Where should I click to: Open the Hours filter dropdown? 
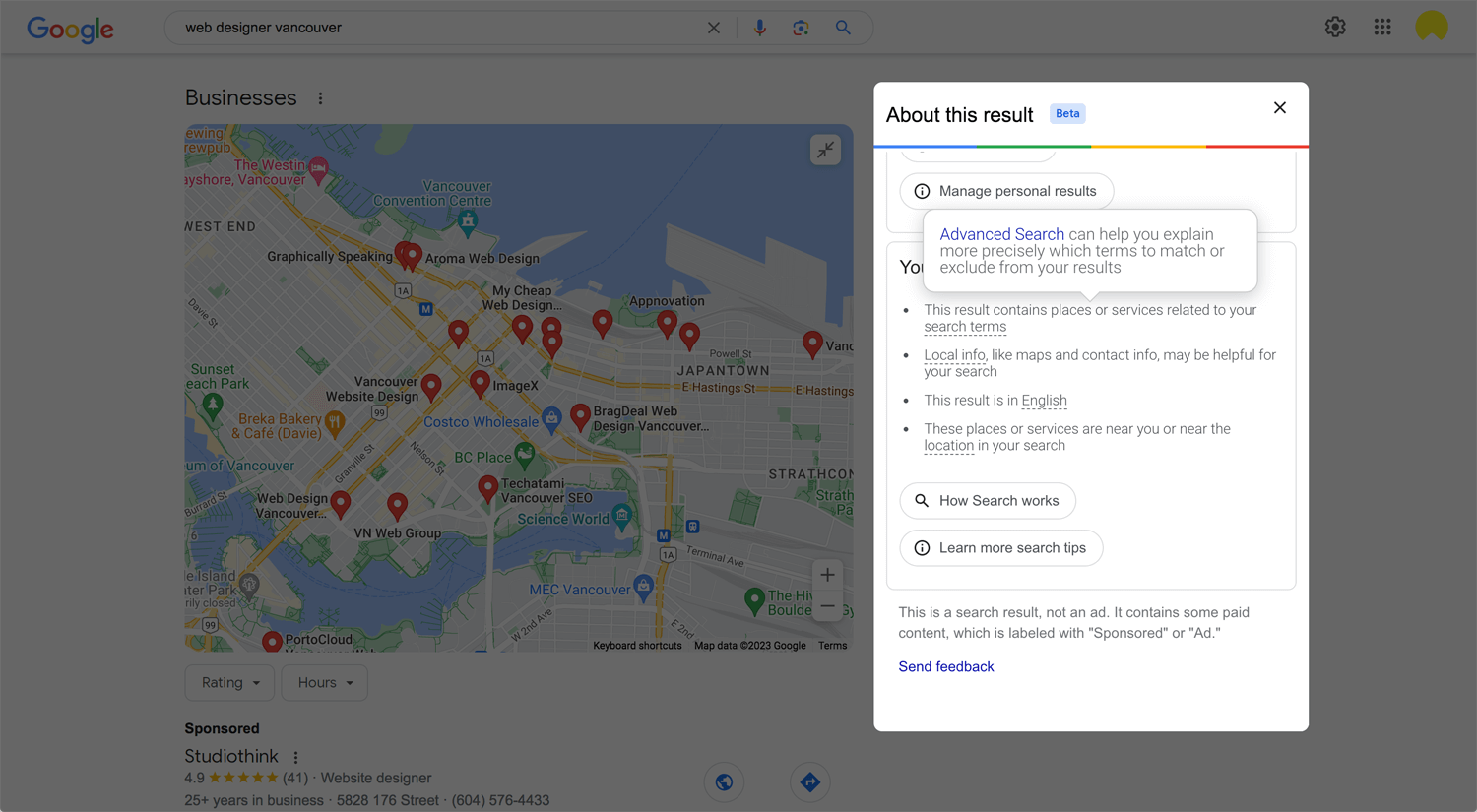coord(325,682)
